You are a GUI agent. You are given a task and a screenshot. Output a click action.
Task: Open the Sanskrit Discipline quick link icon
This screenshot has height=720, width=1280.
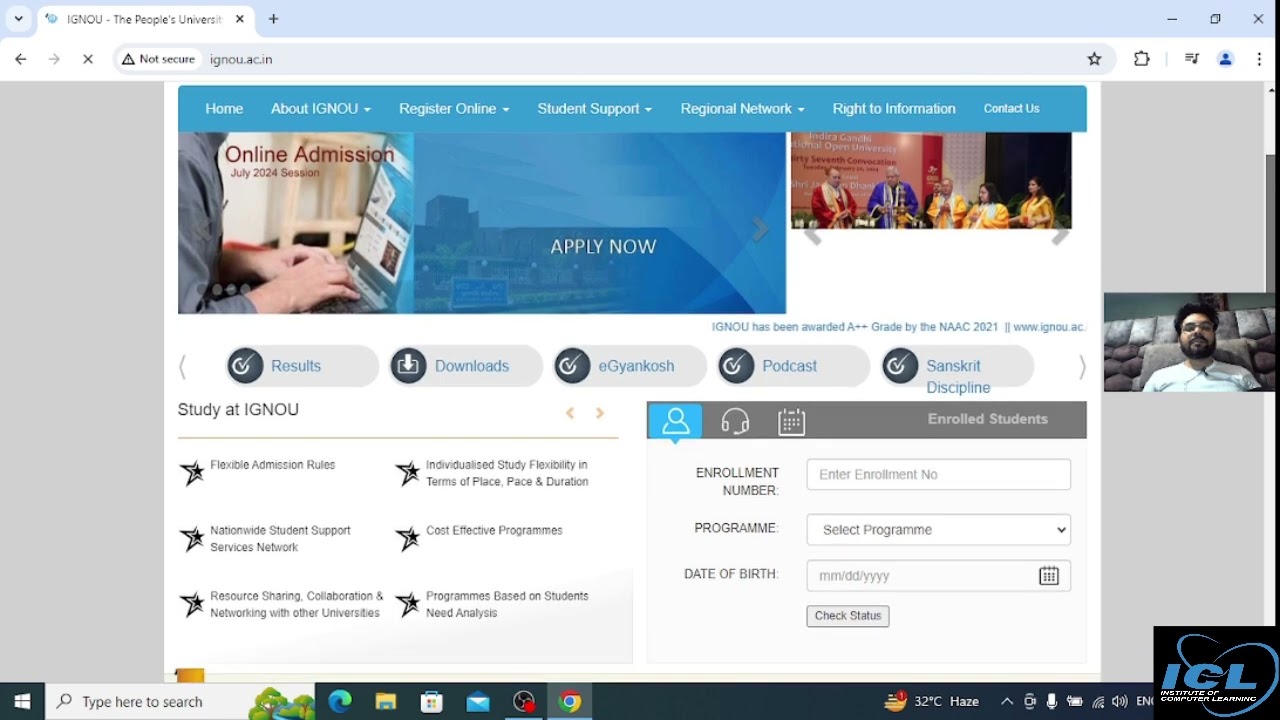pos(900,366)
